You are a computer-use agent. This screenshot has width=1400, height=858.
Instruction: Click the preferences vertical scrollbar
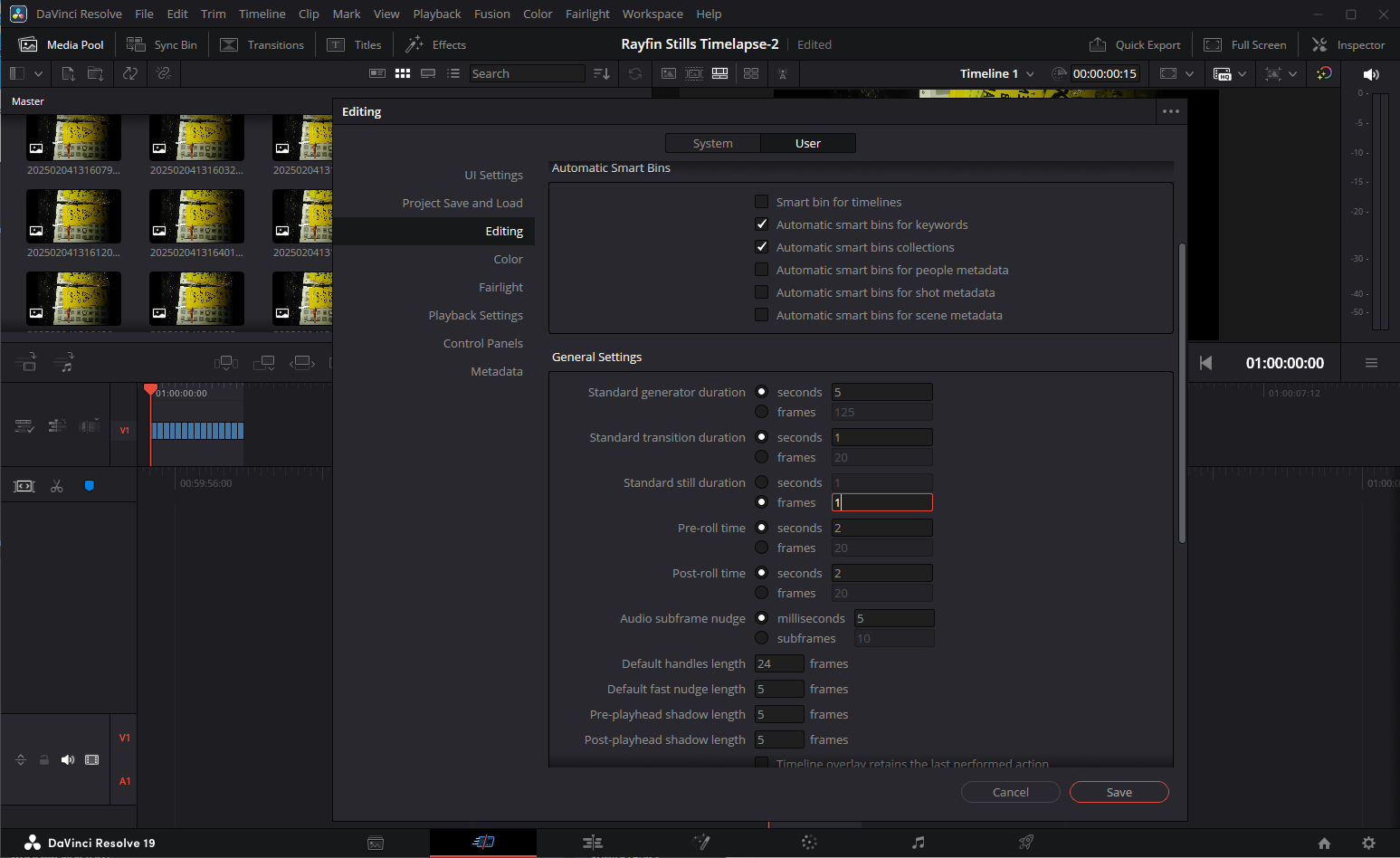(x=1182, y=394)
